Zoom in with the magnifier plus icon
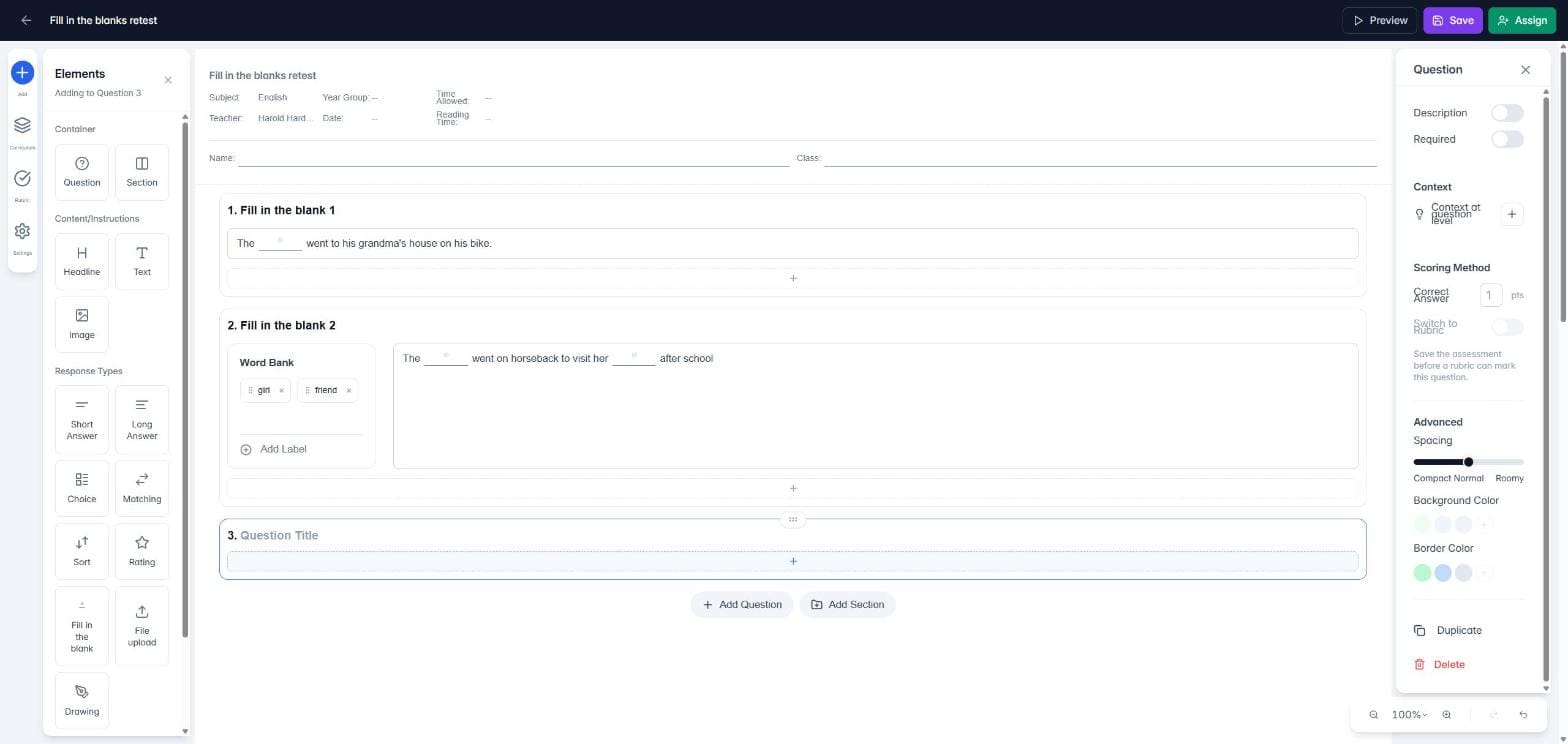 click(1447, 715)
